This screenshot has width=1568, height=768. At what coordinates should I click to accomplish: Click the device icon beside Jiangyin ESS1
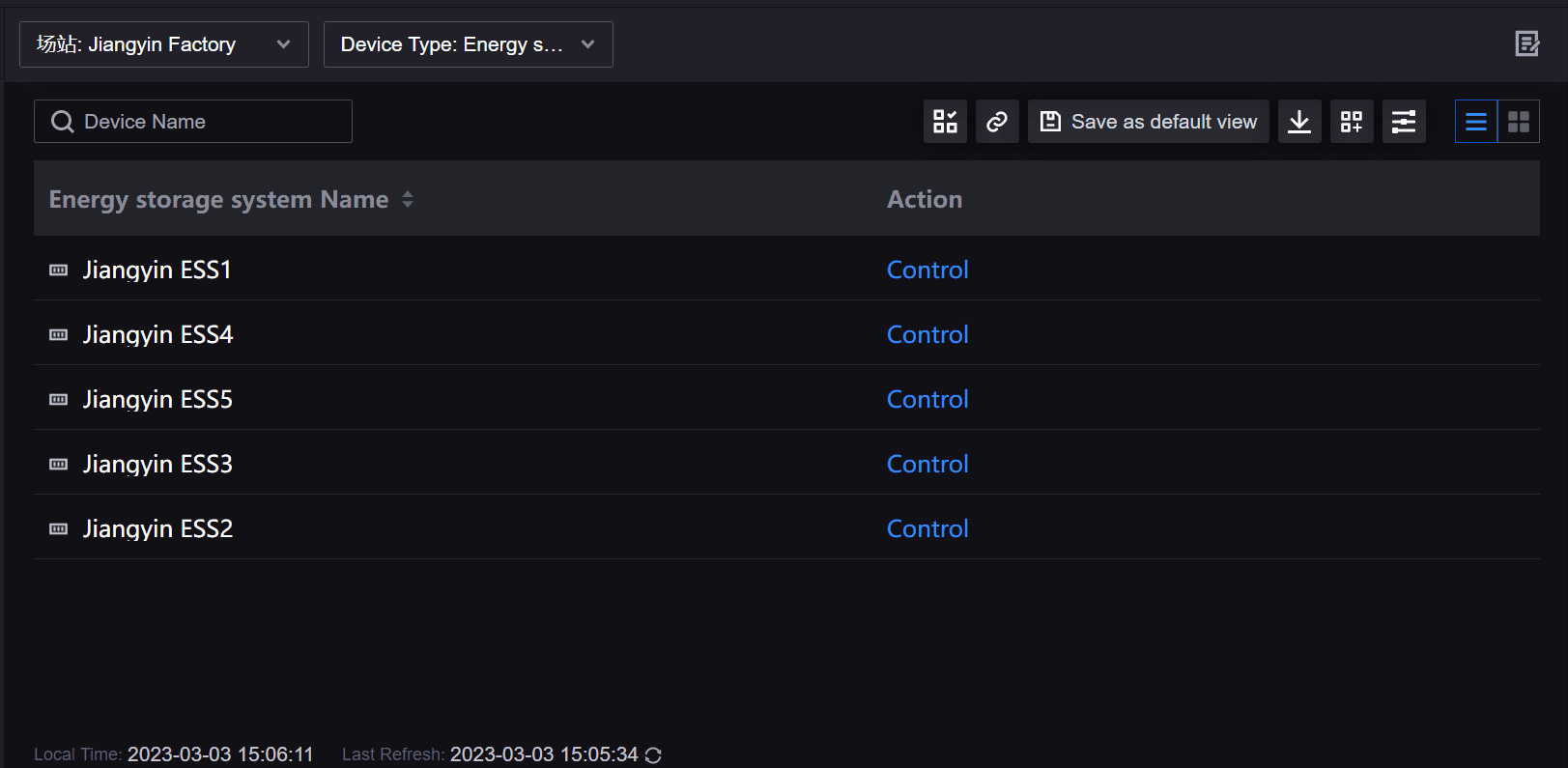tap(59, 270)
